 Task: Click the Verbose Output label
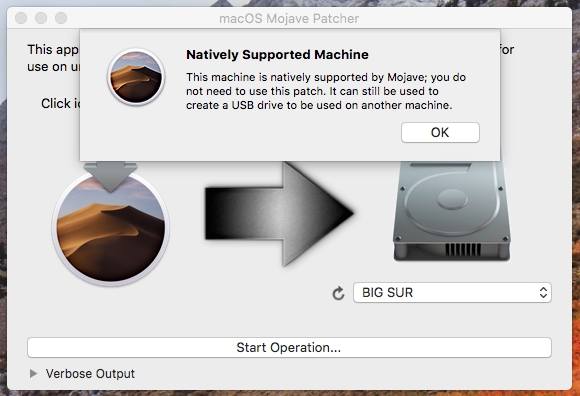click(x=90, y=373)
